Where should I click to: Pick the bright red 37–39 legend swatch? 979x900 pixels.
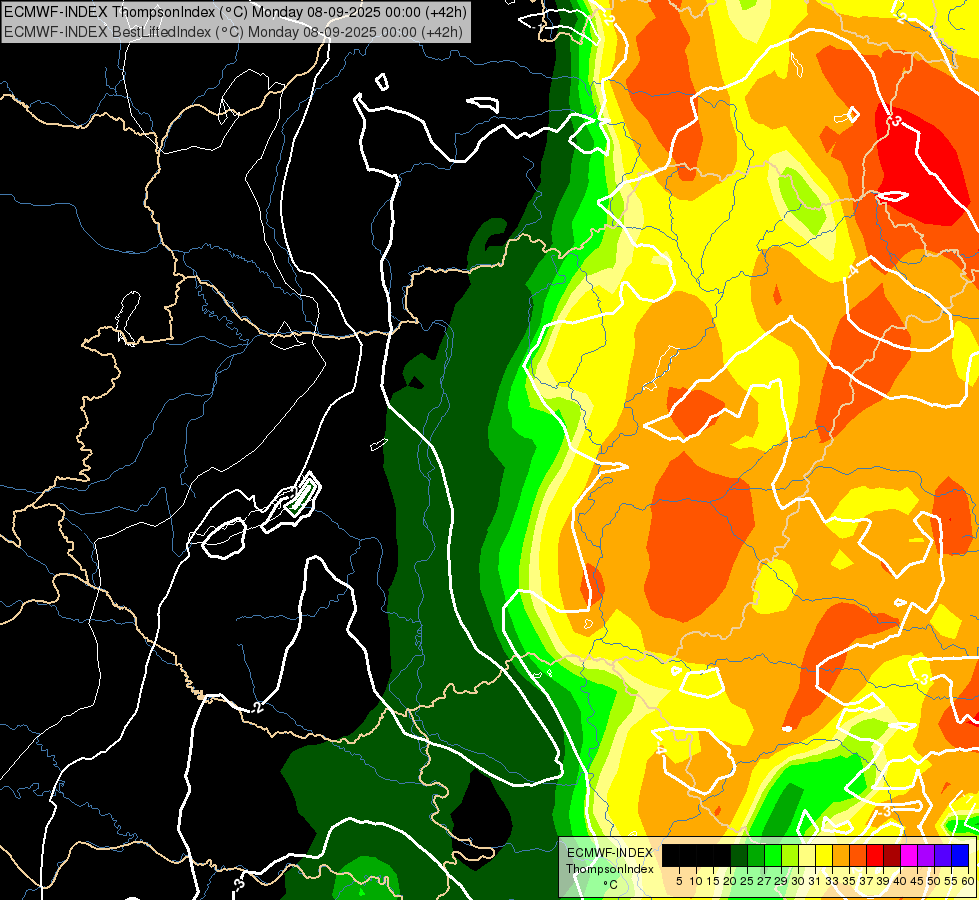coord(875,855)
